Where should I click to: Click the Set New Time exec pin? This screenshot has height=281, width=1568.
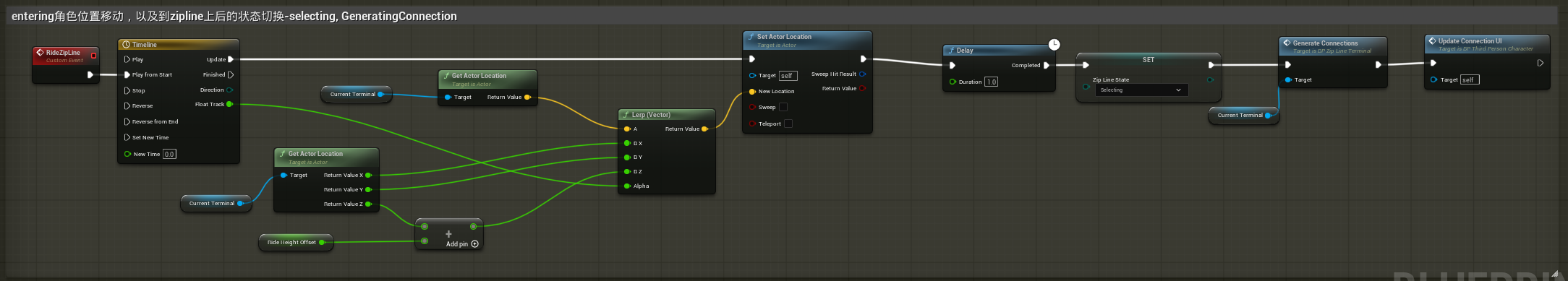(127, 137)
